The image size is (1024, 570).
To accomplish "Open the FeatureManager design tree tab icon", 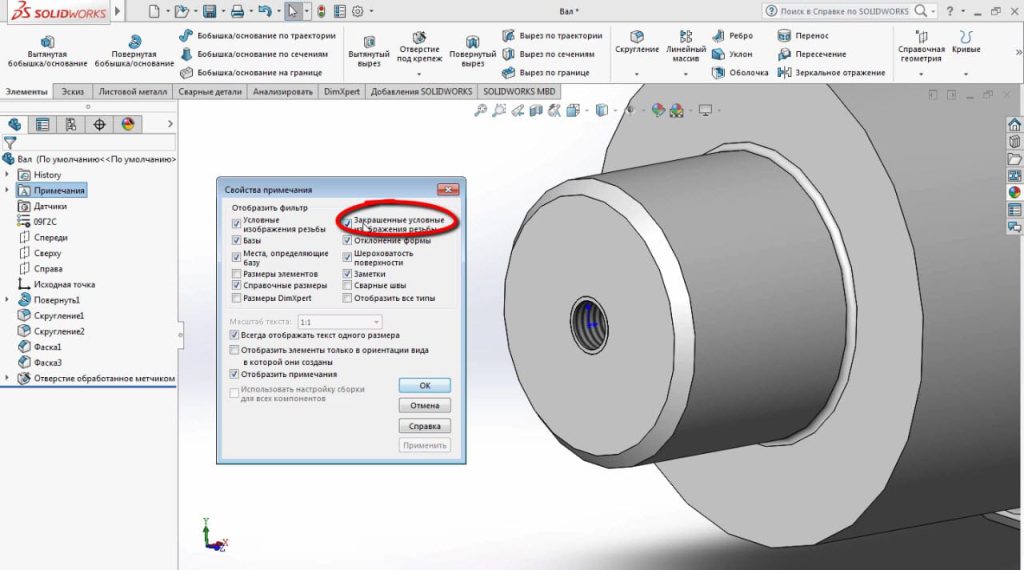I will pos(14,124).
